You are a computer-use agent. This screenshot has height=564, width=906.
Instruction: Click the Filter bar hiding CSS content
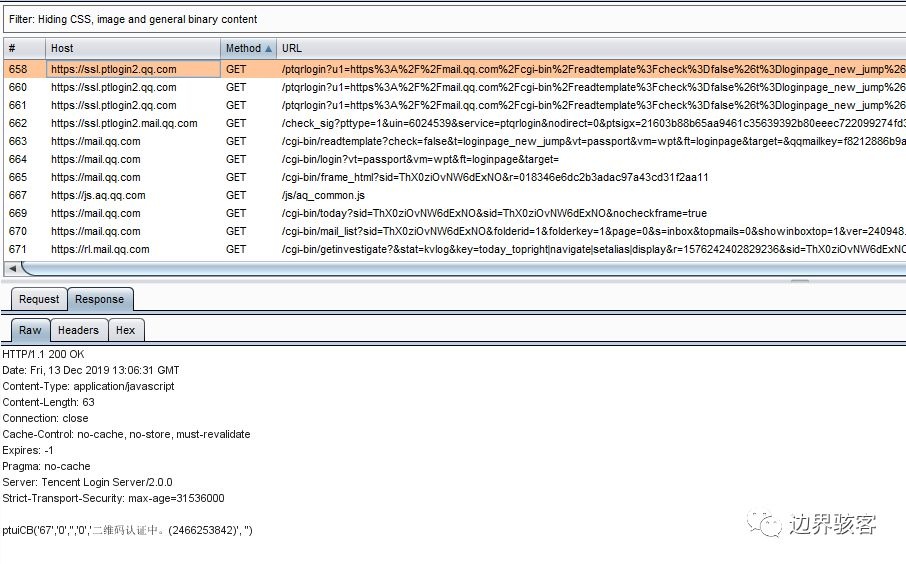click(454, 19)
